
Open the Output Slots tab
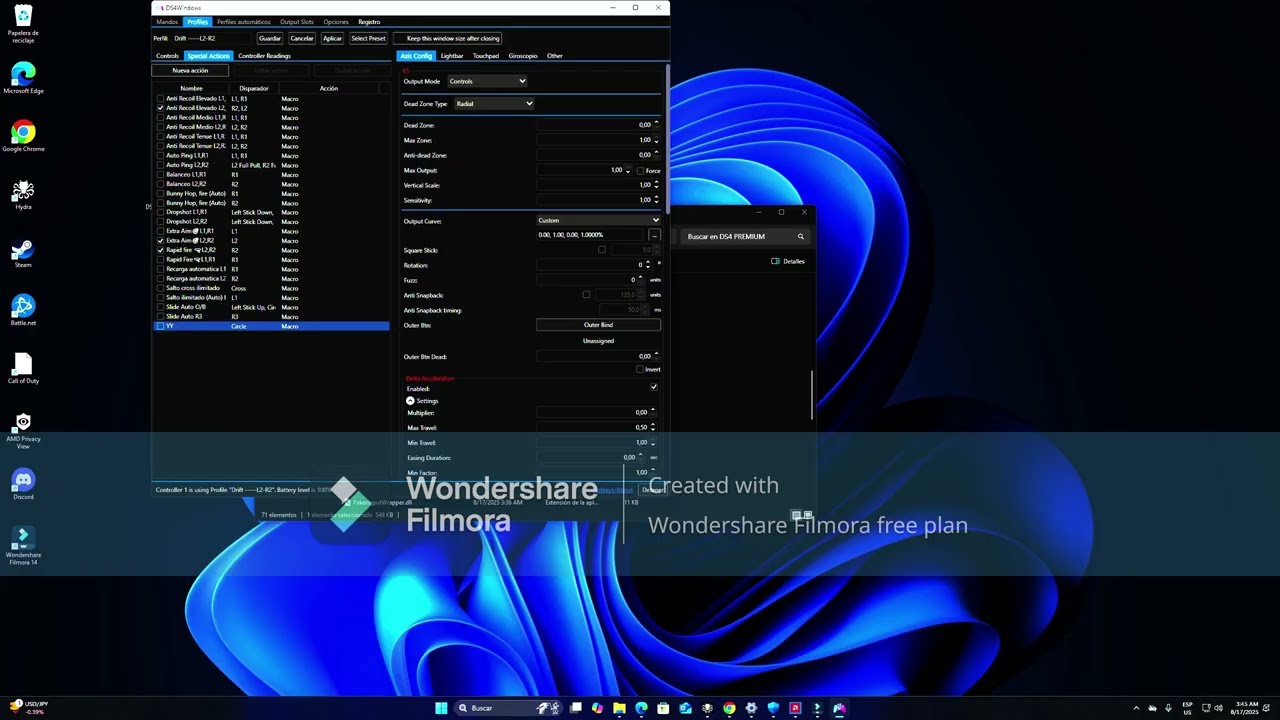[x=297, y=22]
